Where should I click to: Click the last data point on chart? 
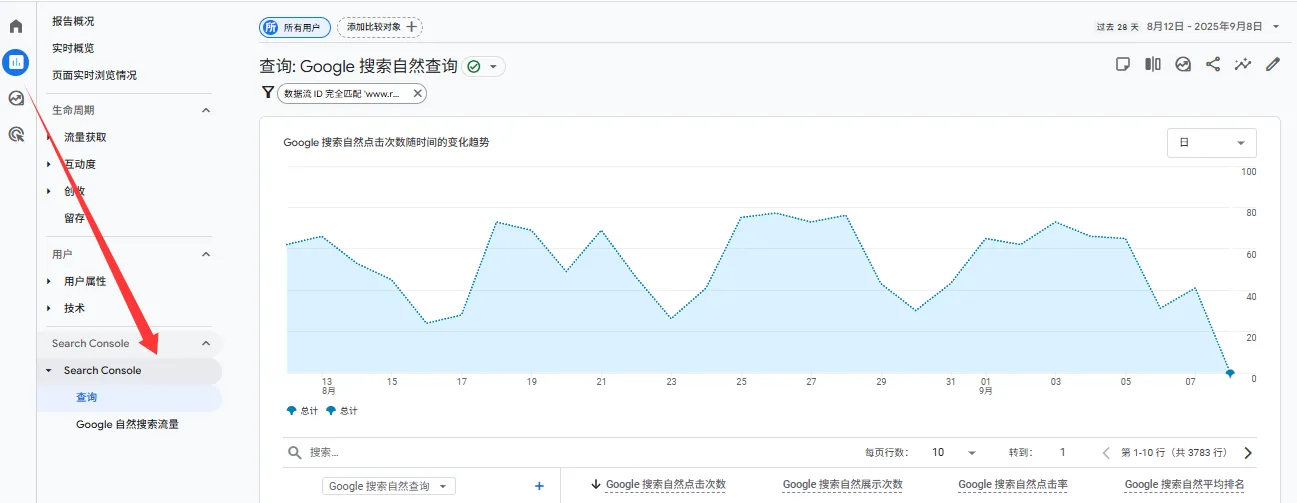(1230, 373)
